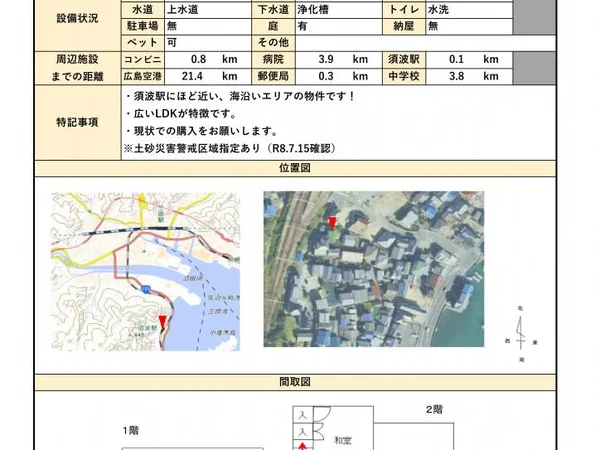Viewport: 600px width, 450px height.
Task: Click the 中学校 label cell
Action: click(404, 76)
